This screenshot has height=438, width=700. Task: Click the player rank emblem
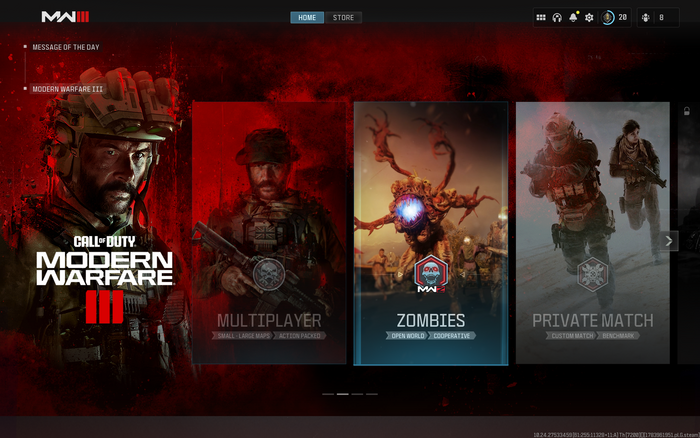point(608,17)
